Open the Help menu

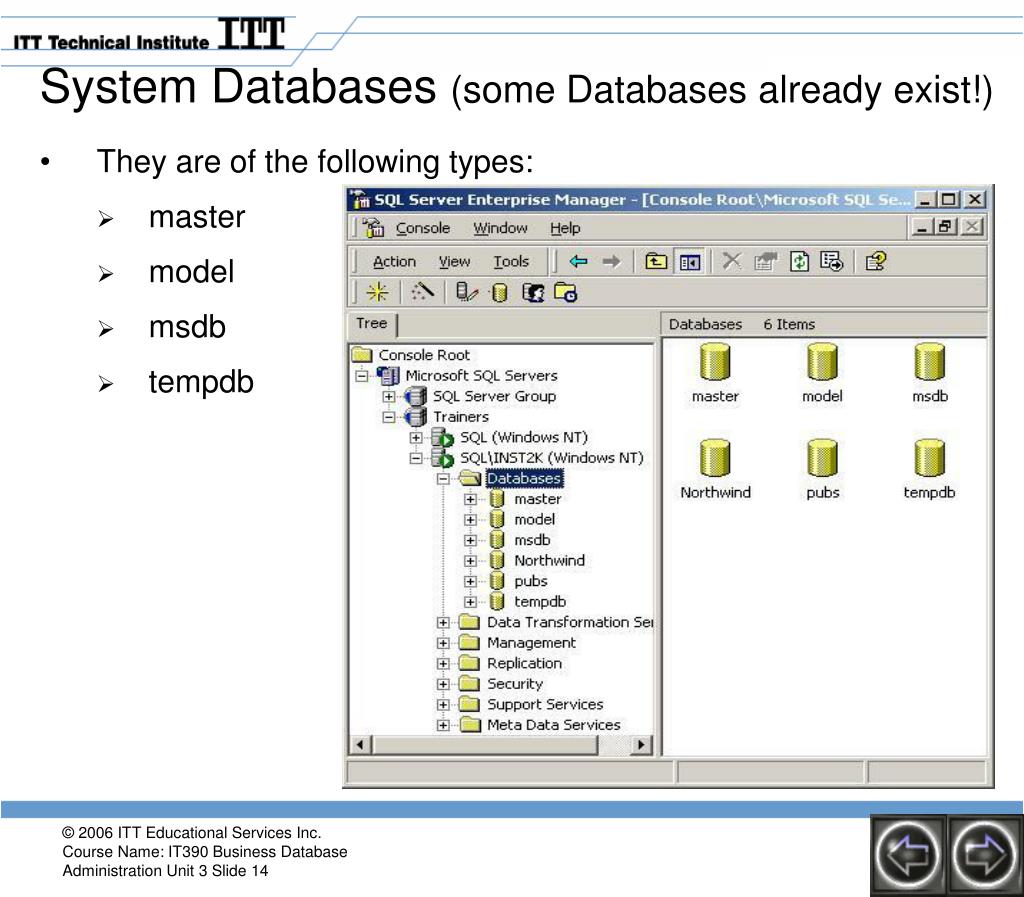point(565,228)
